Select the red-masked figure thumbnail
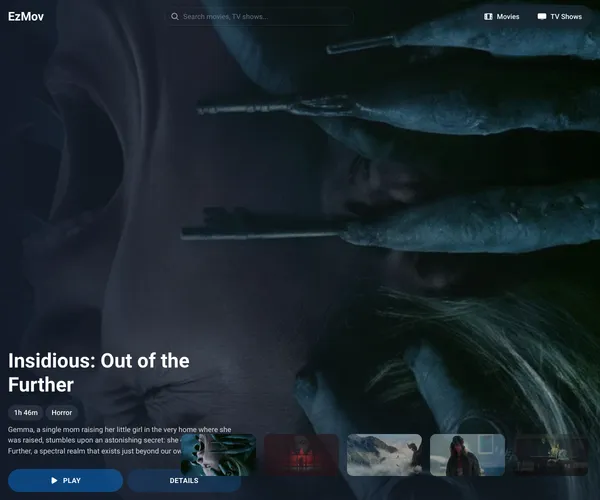600x500 pixels. click(468, 455)
